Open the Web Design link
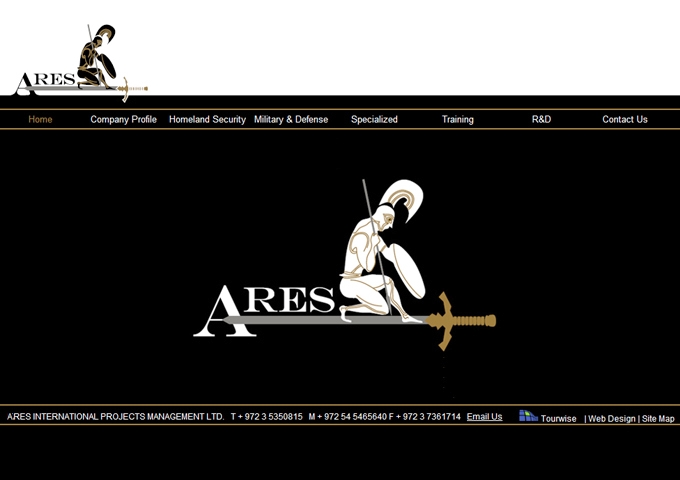 click(611, 419)
